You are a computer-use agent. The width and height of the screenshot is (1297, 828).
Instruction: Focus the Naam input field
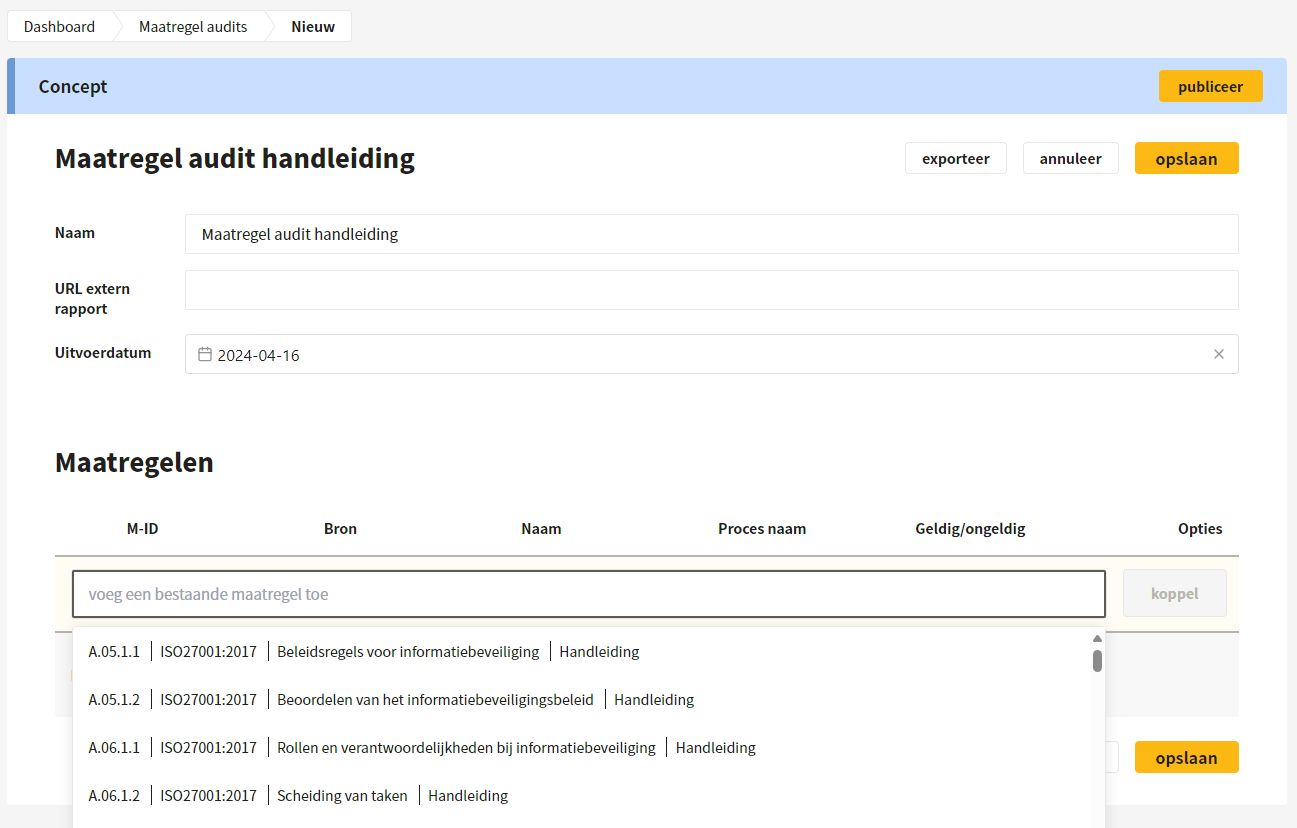[x=711, y=234]
